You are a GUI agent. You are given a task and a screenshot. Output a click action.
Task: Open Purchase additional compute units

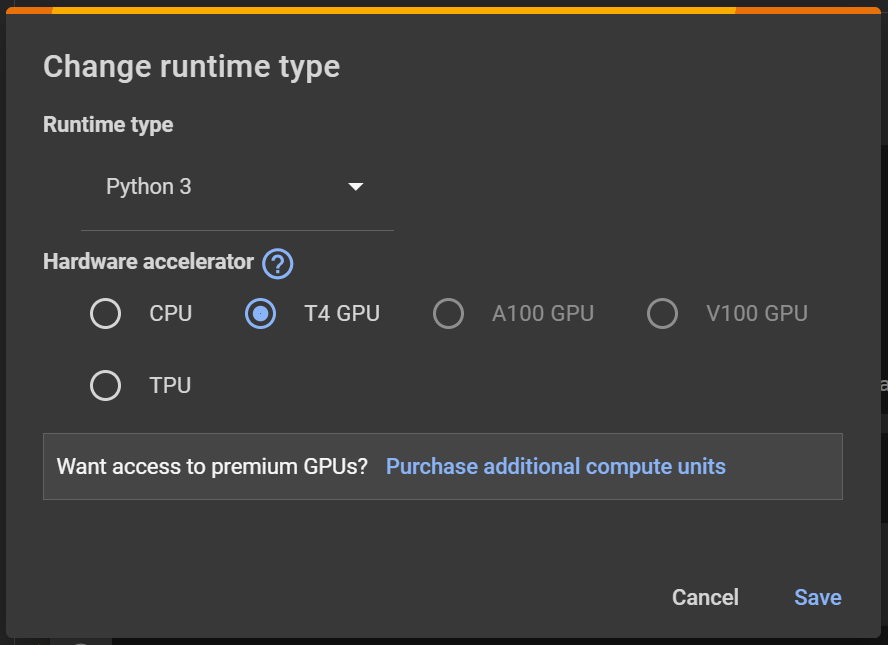pos(555,466)
